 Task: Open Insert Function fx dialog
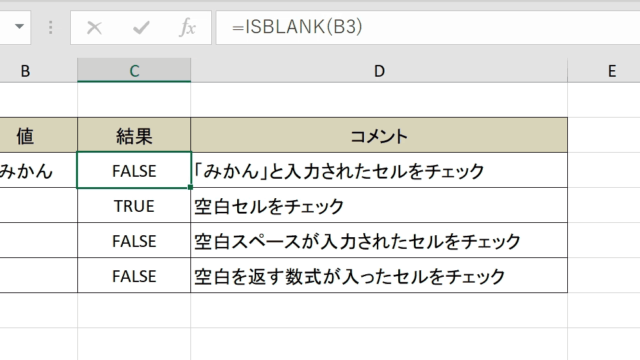coord(187,27)
